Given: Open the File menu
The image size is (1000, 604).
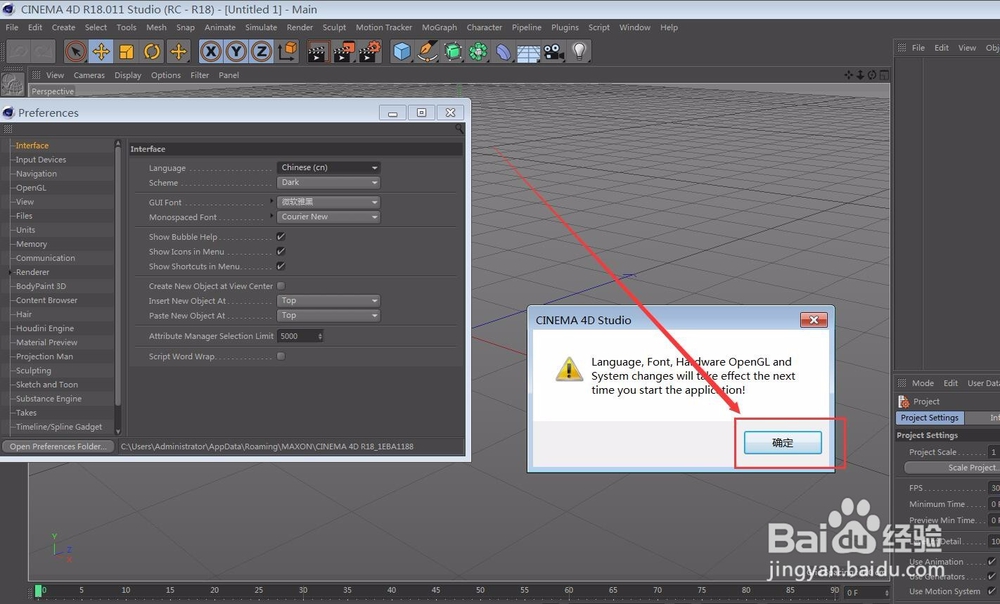Looking at the screenshot, I should click(12, 27).
